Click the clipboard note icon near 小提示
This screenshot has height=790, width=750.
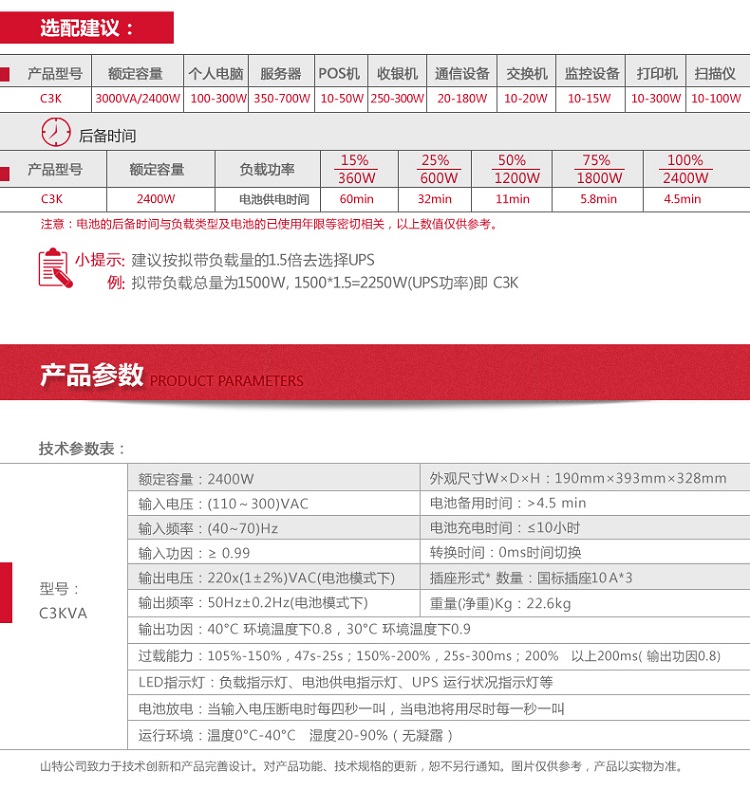(55, 268)
